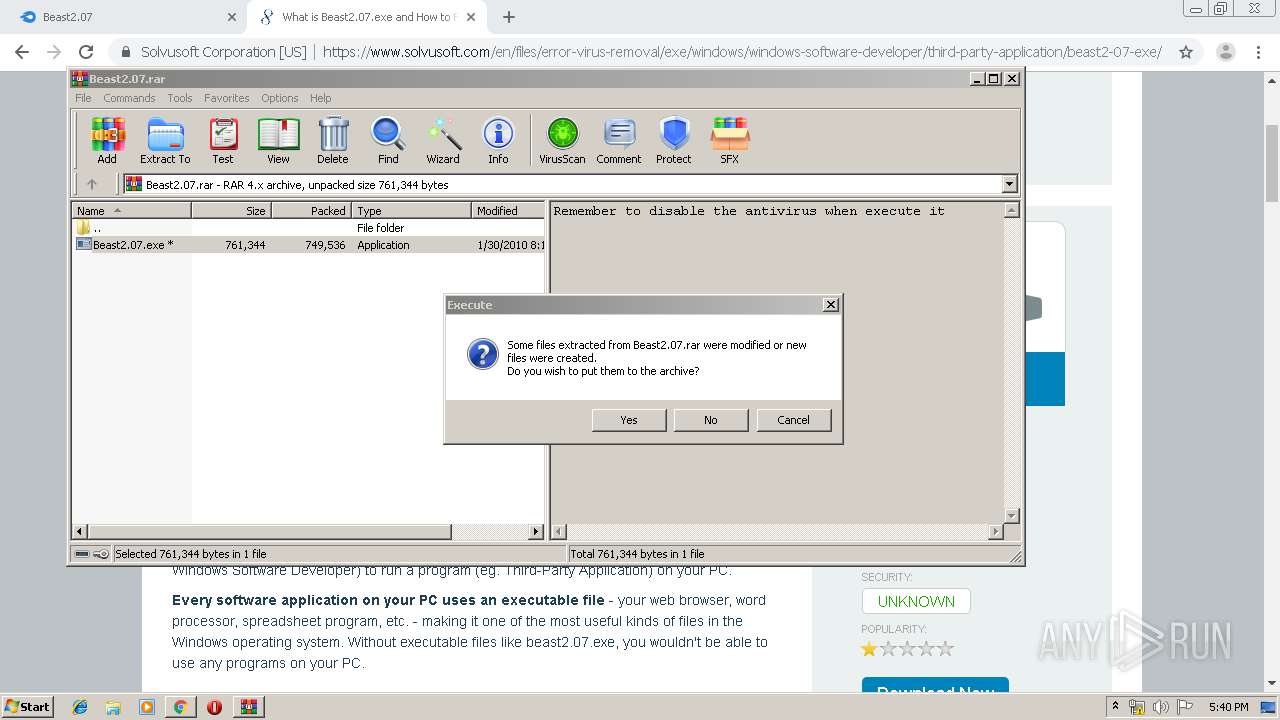Open Opera from the taskbar
Image resolution: width=1280 pixels, height=720 pixels.
click(x=214, y=707)
